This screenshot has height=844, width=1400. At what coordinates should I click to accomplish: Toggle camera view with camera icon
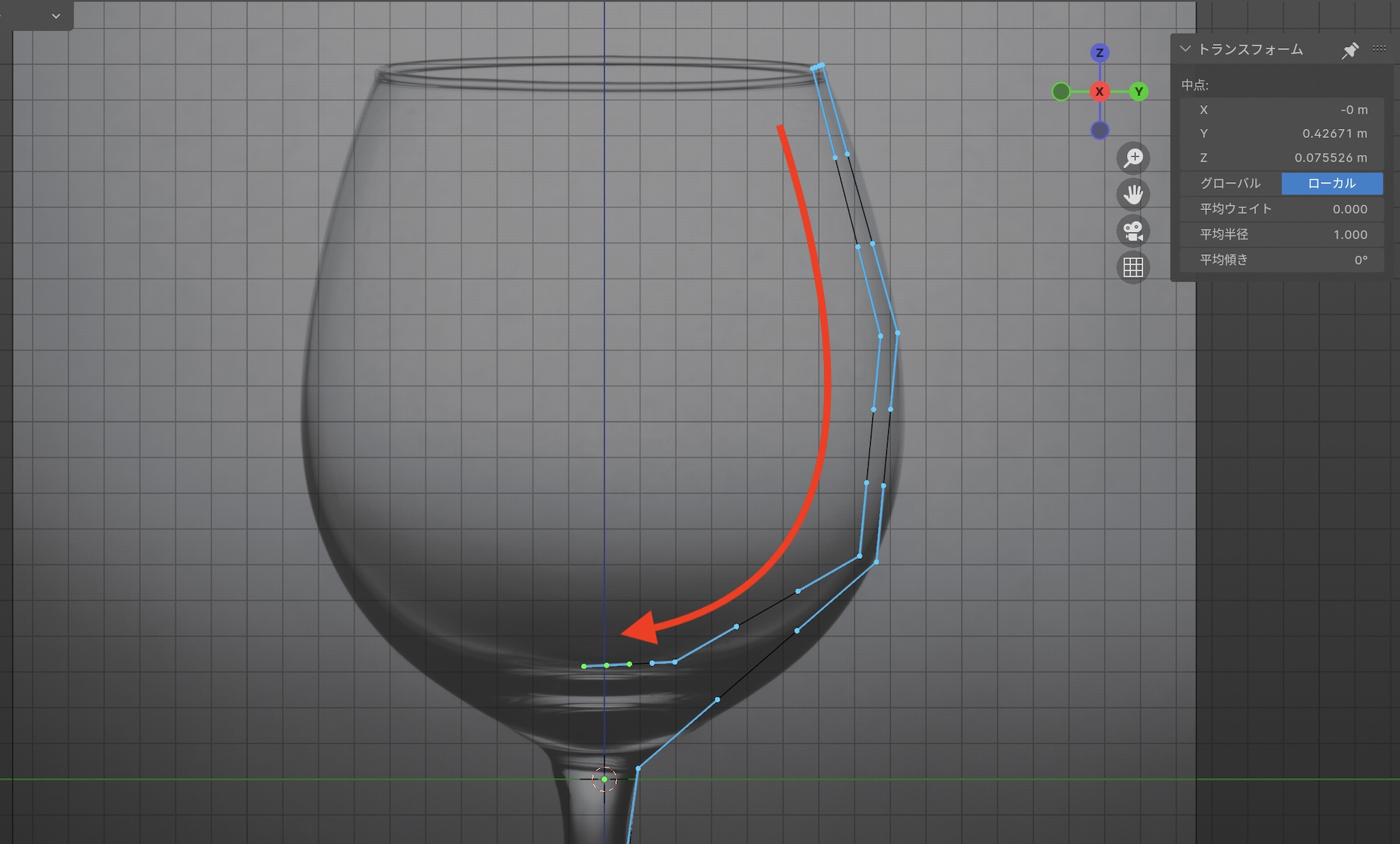pyautogui.click(x=1133, y=231)
